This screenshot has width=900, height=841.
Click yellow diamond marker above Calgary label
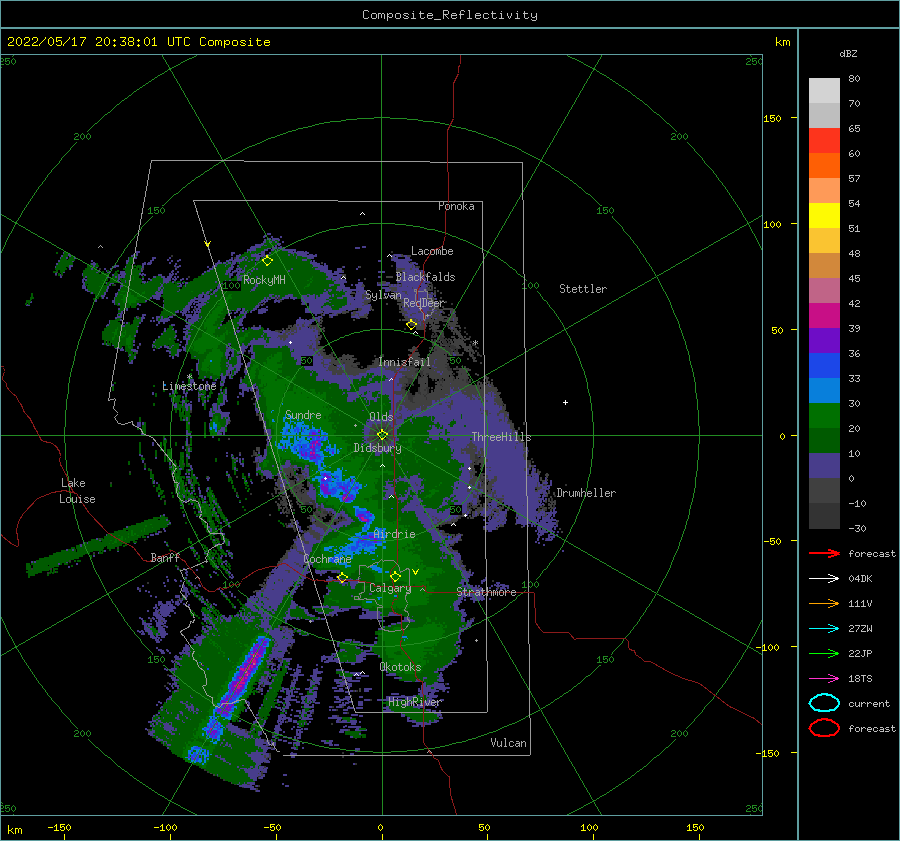coord(395,576)
